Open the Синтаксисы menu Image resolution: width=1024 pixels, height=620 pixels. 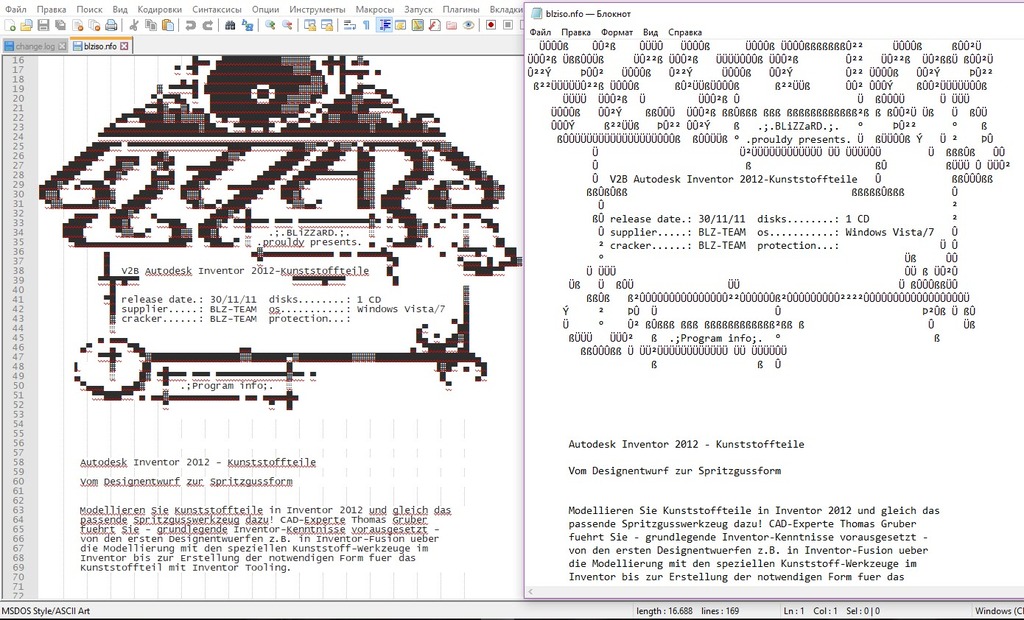pyautogui.click(x=217, y=9)
